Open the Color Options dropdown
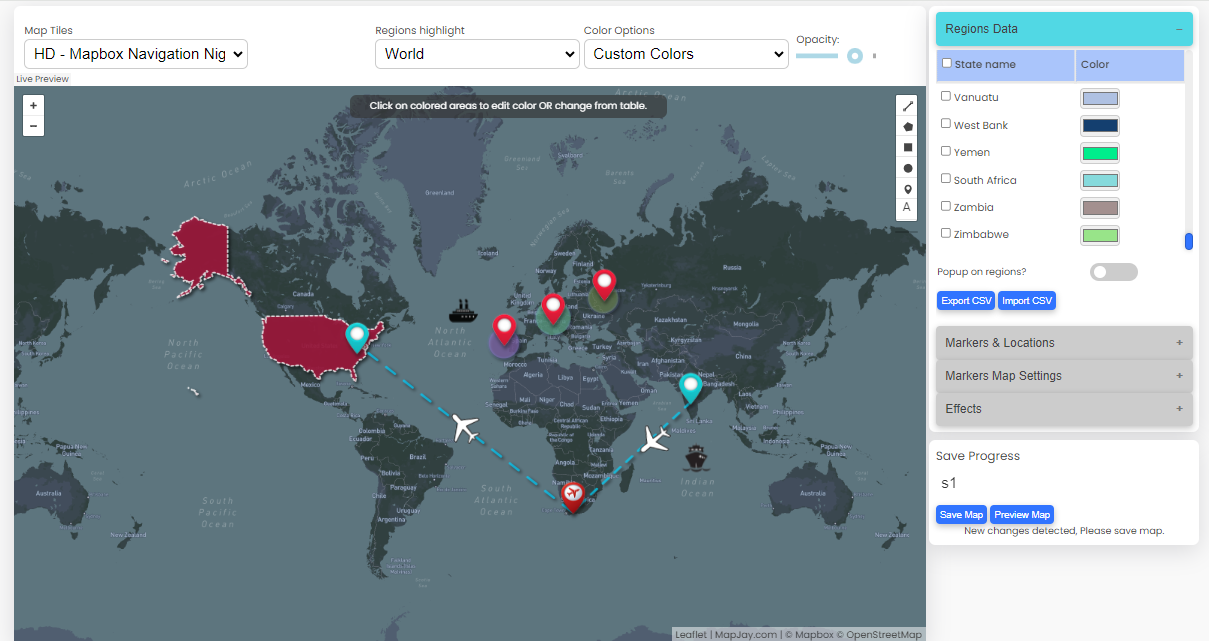 pyautogui.click(x=686, y=54)
